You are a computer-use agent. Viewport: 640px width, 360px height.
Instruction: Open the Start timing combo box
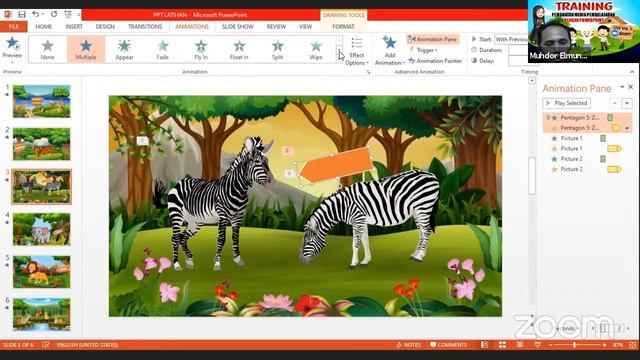pyautogui.click(x=511, y=39)
